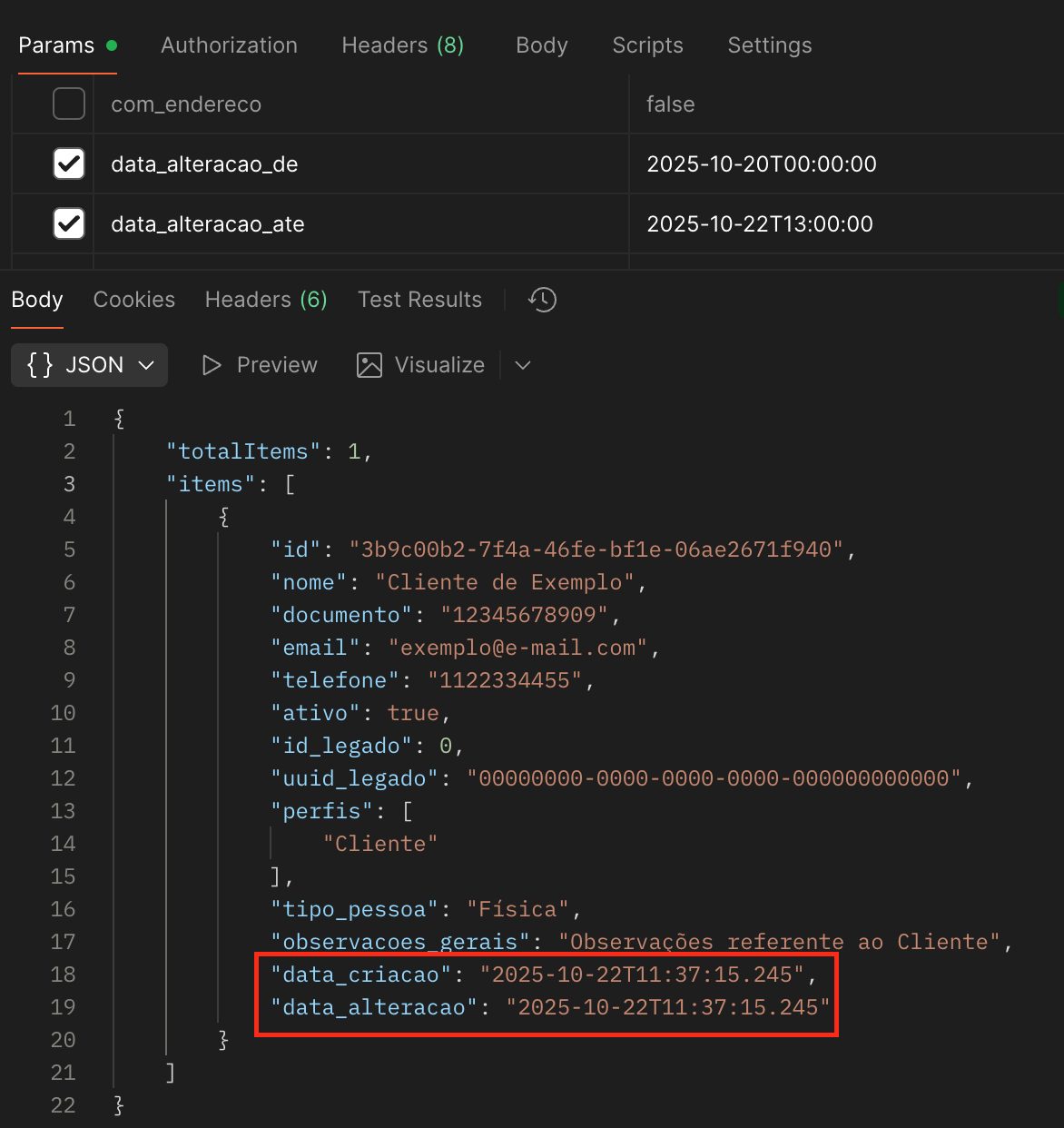Open the Test Results tab

pyautogui.click(x=419, y=300)
